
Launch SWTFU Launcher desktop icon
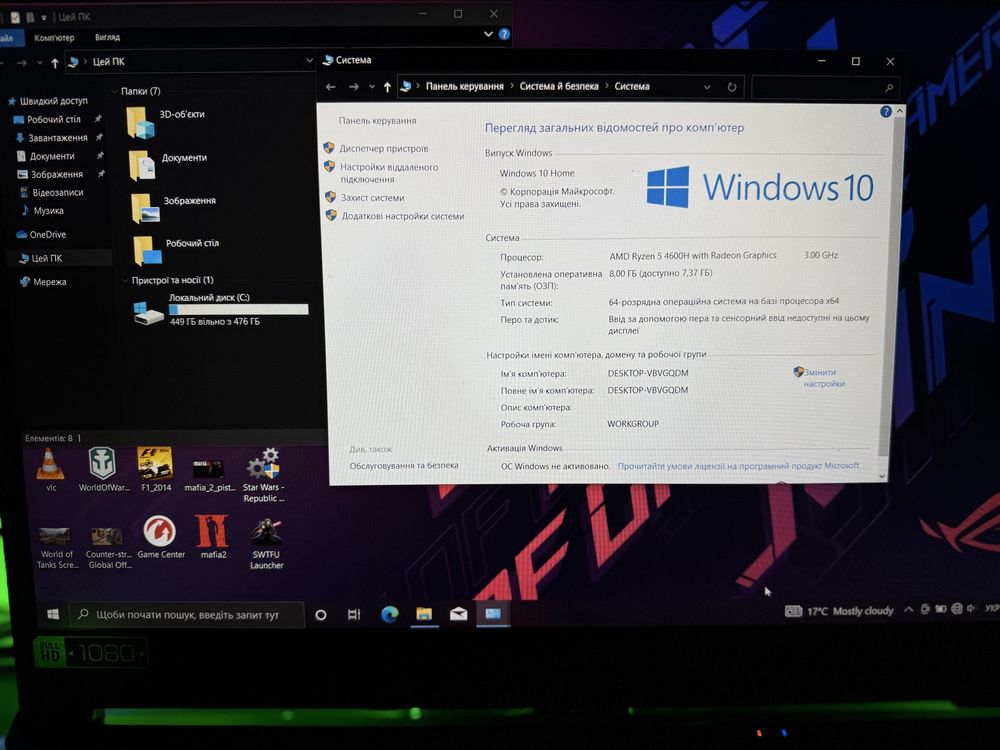click(x=267, y=543)
